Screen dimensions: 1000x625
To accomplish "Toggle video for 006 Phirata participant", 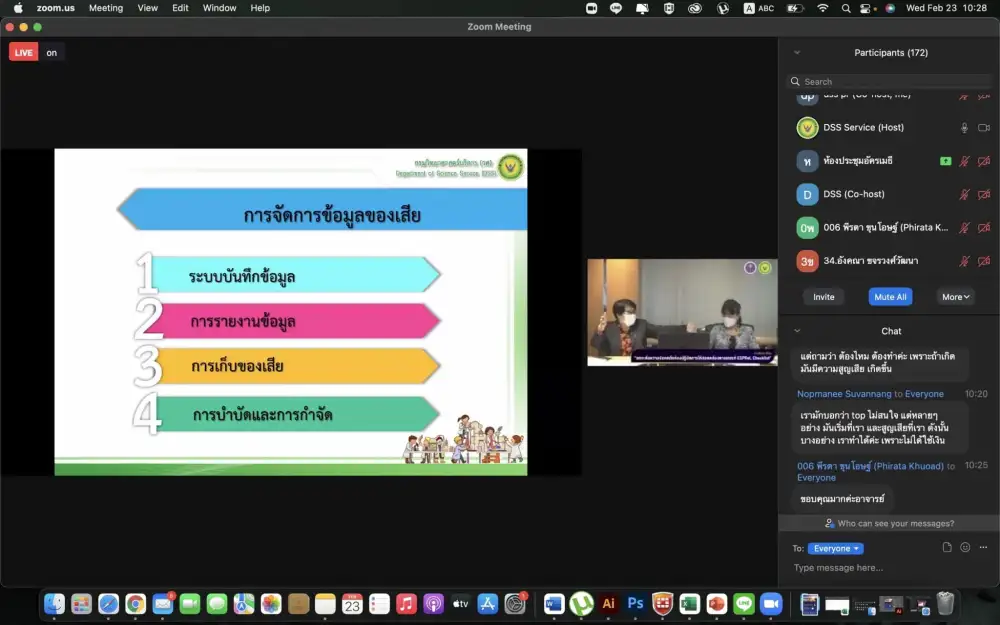I will (983, 227).
